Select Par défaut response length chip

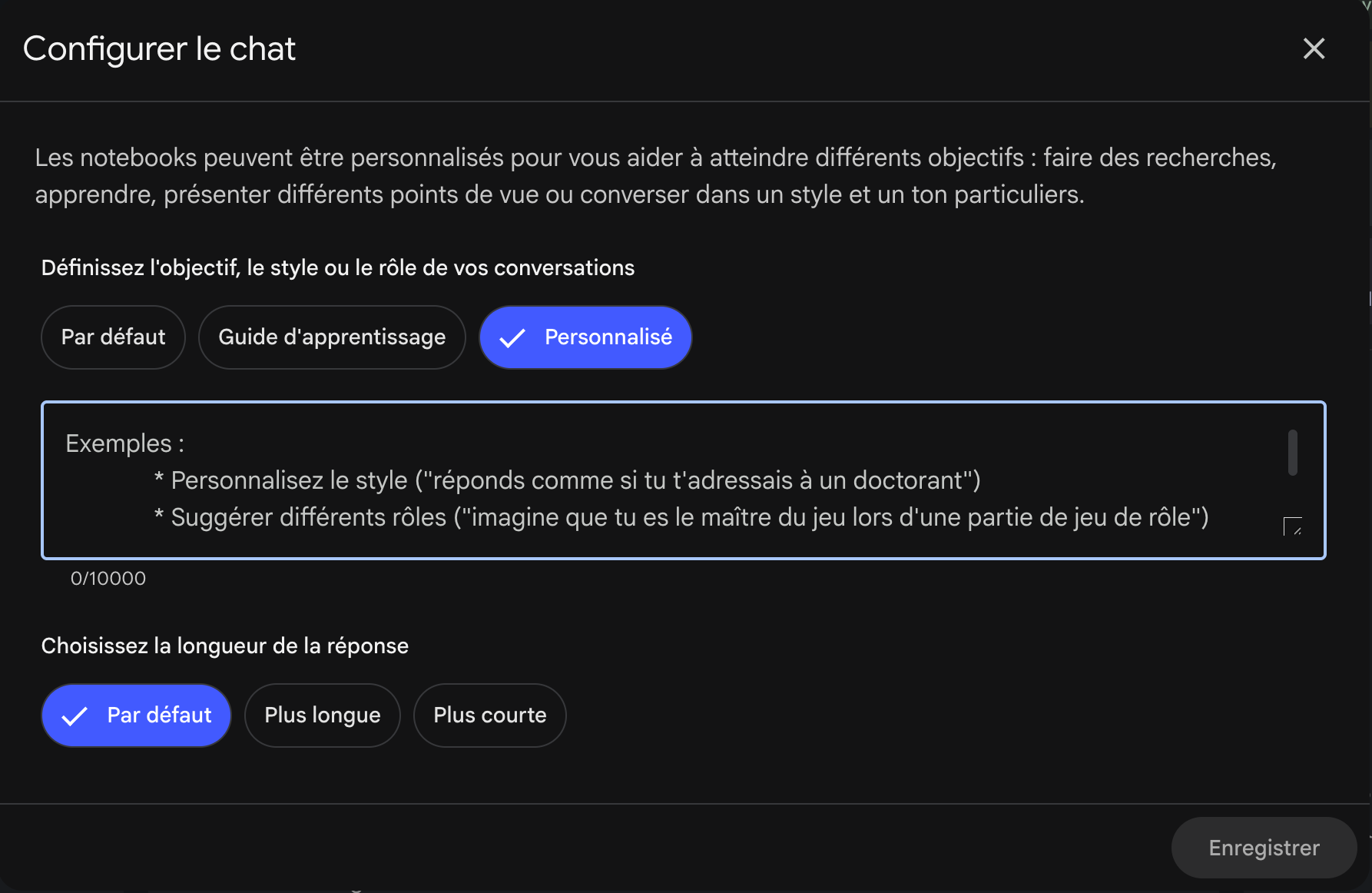pos(136,715)
